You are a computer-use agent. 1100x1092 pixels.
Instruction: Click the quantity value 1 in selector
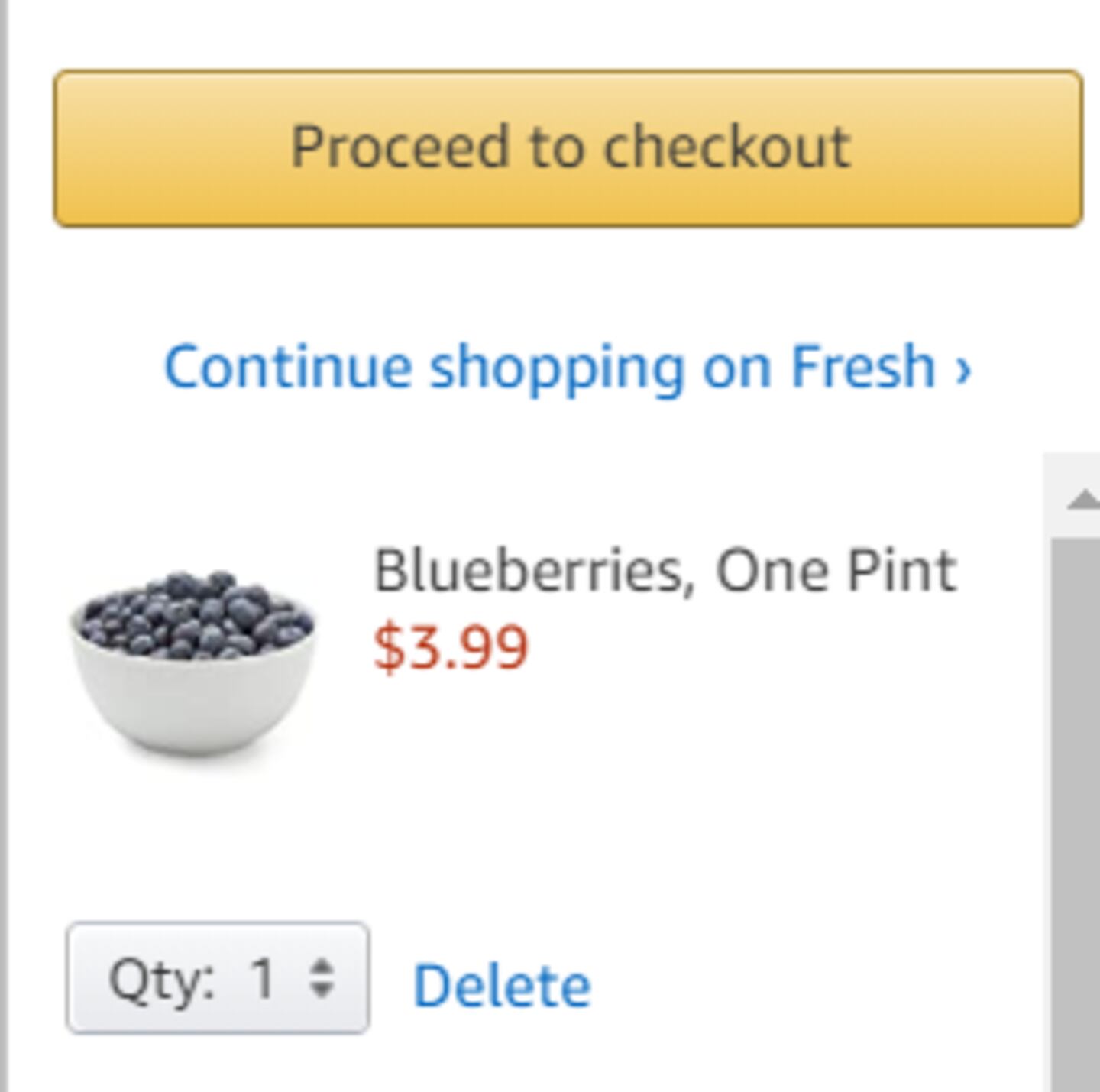pos(263,978)
